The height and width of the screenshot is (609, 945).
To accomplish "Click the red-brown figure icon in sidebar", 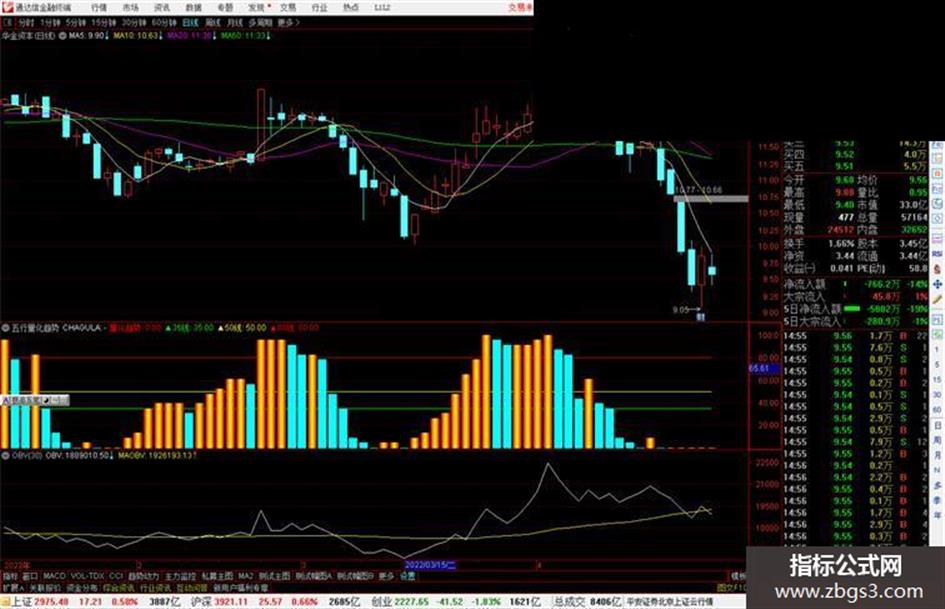I will [x=937, y=268].
